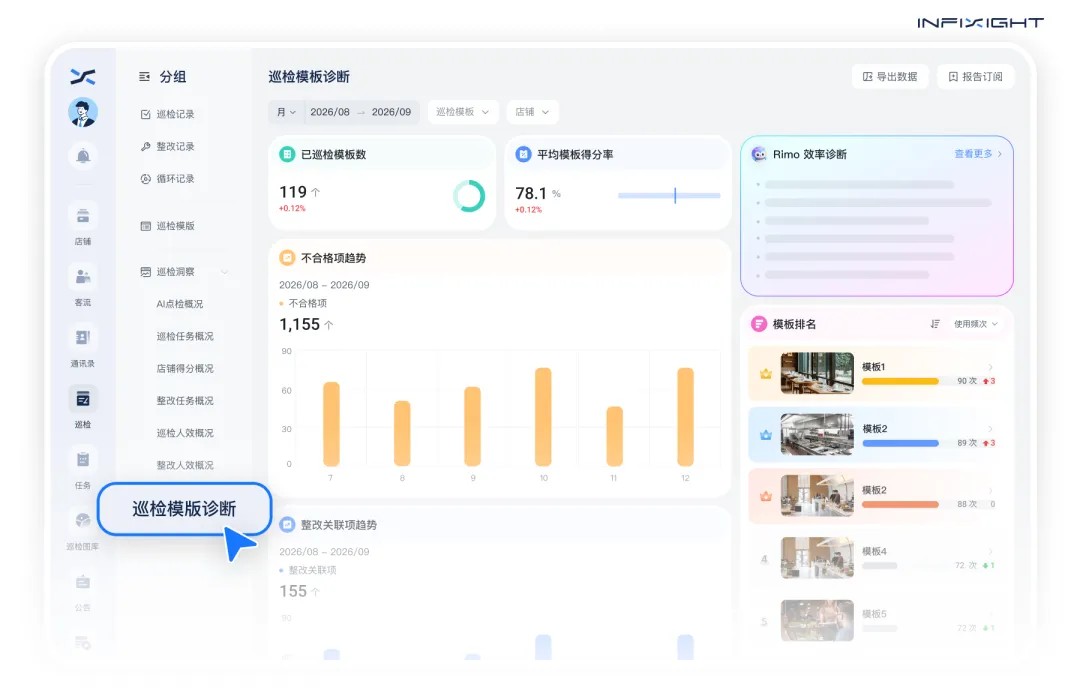Click the gold crown on 模板1 row
The image size is (1080, 696).
(x=765, y=373)
